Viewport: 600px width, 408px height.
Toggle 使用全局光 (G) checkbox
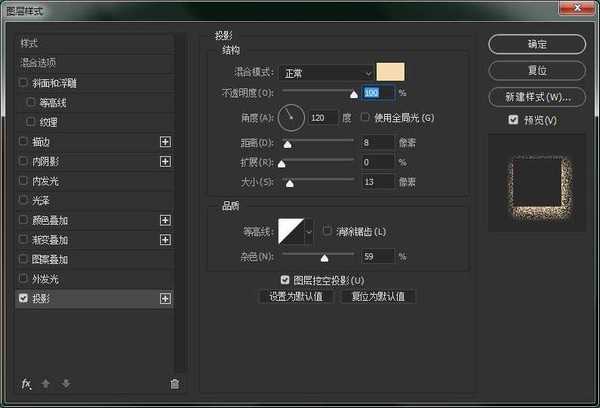point(365,117)
